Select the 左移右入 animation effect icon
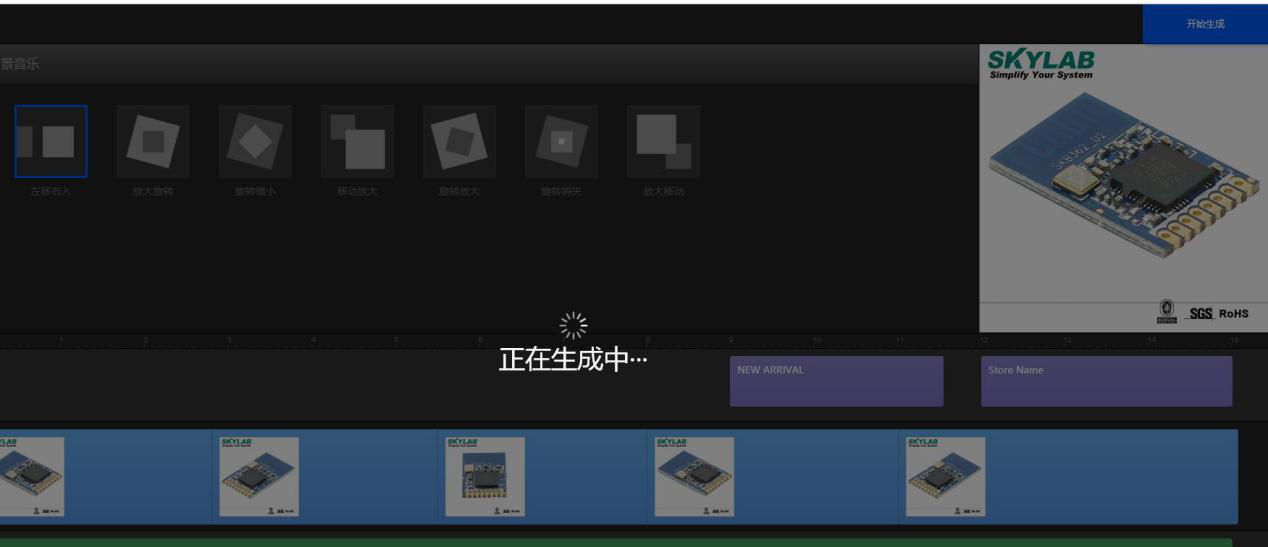The height and width of the screenshot is (547, 1268). pos(51,142)
